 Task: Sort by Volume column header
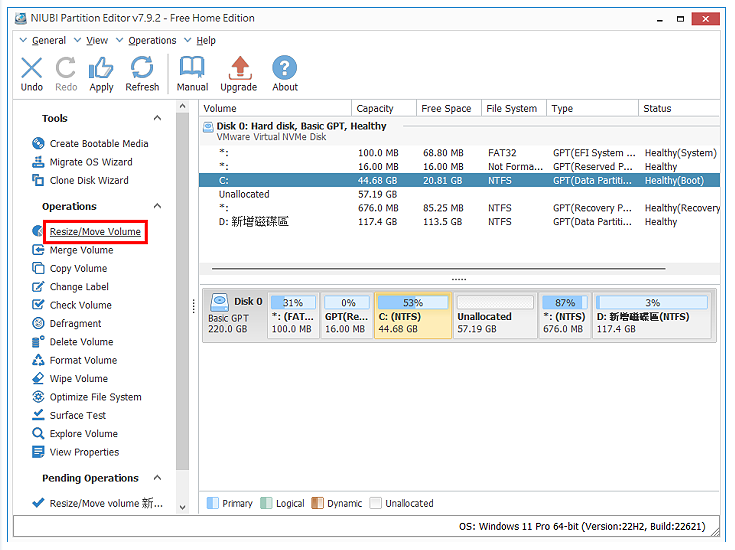coord(275,108)
